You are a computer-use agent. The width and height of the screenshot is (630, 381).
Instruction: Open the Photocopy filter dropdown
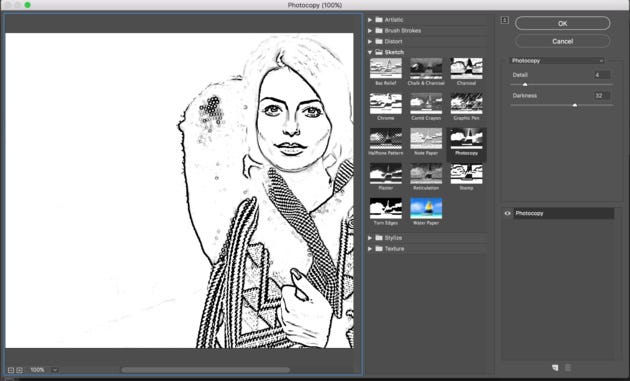tap(557, 61)
